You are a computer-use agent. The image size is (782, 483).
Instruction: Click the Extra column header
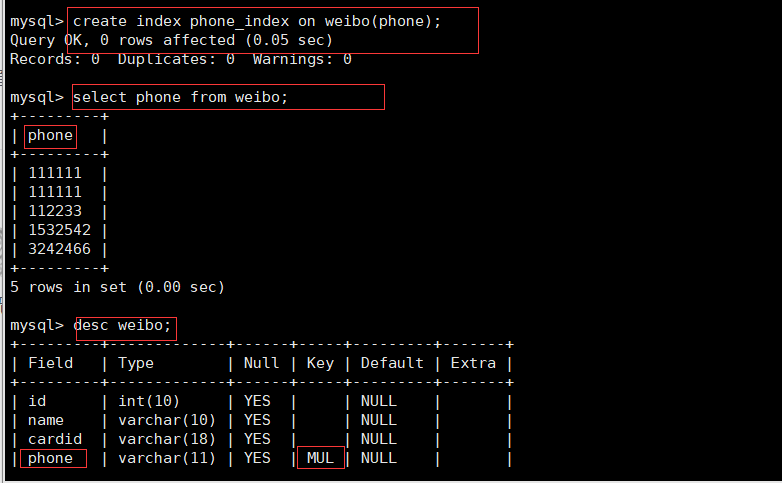(473, 363)
